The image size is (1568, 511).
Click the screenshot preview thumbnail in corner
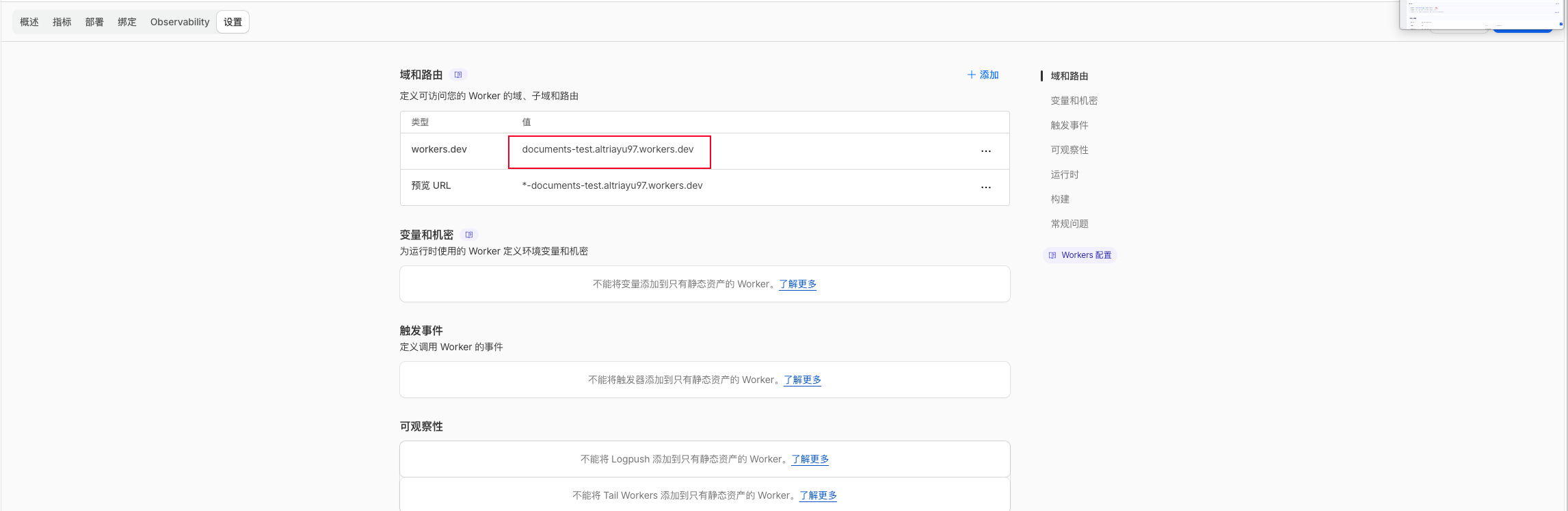tap(1481, 15)
